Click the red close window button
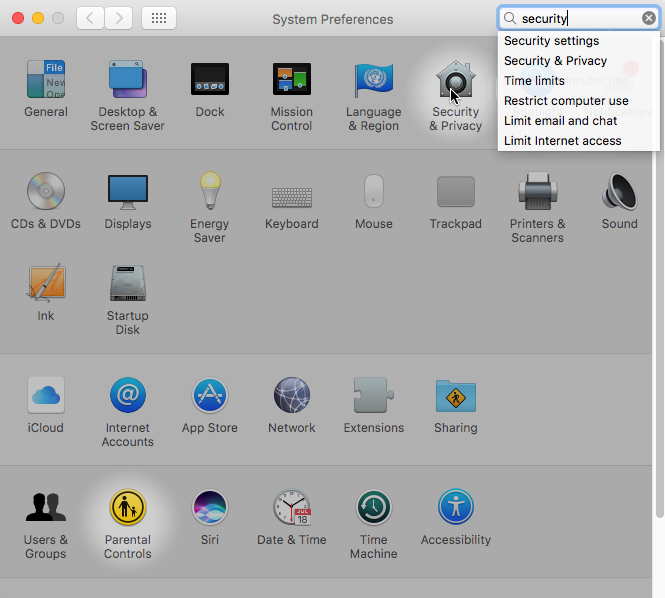The image size is (665, 598). 18,18
